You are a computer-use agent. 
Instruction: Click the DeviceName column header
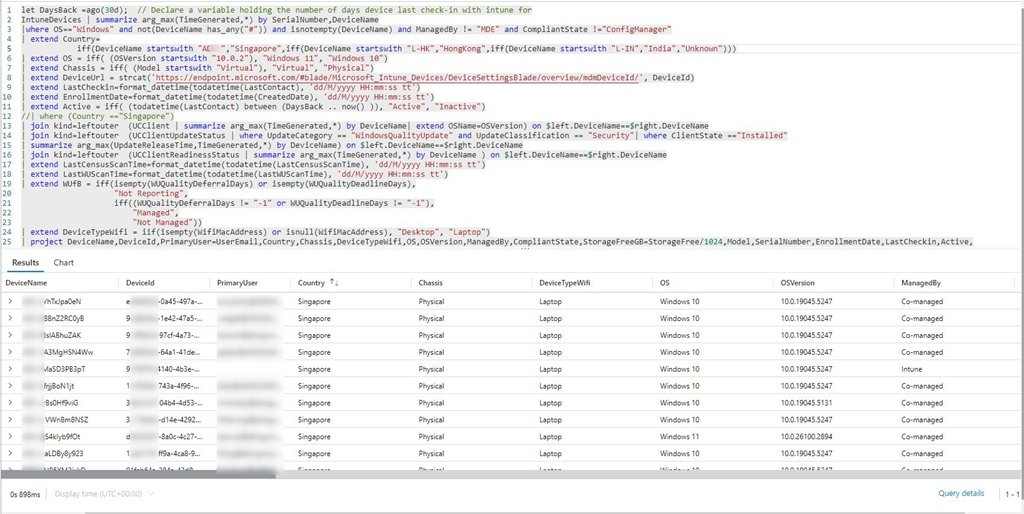click(x=26, y=283)
